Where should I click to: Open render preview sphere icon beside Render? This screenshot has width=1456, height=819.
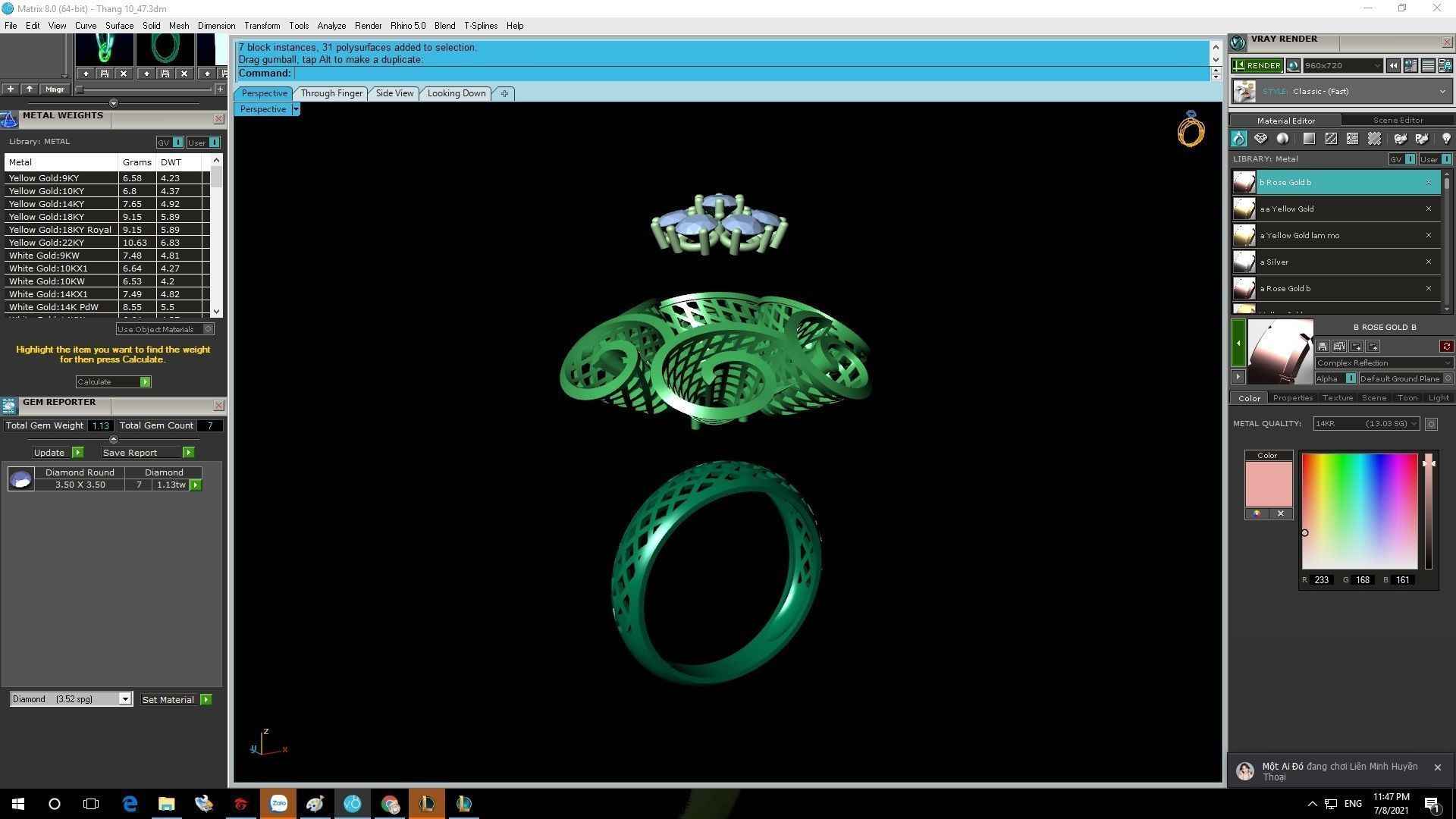pyautogui.click(x=1294, y=66)
